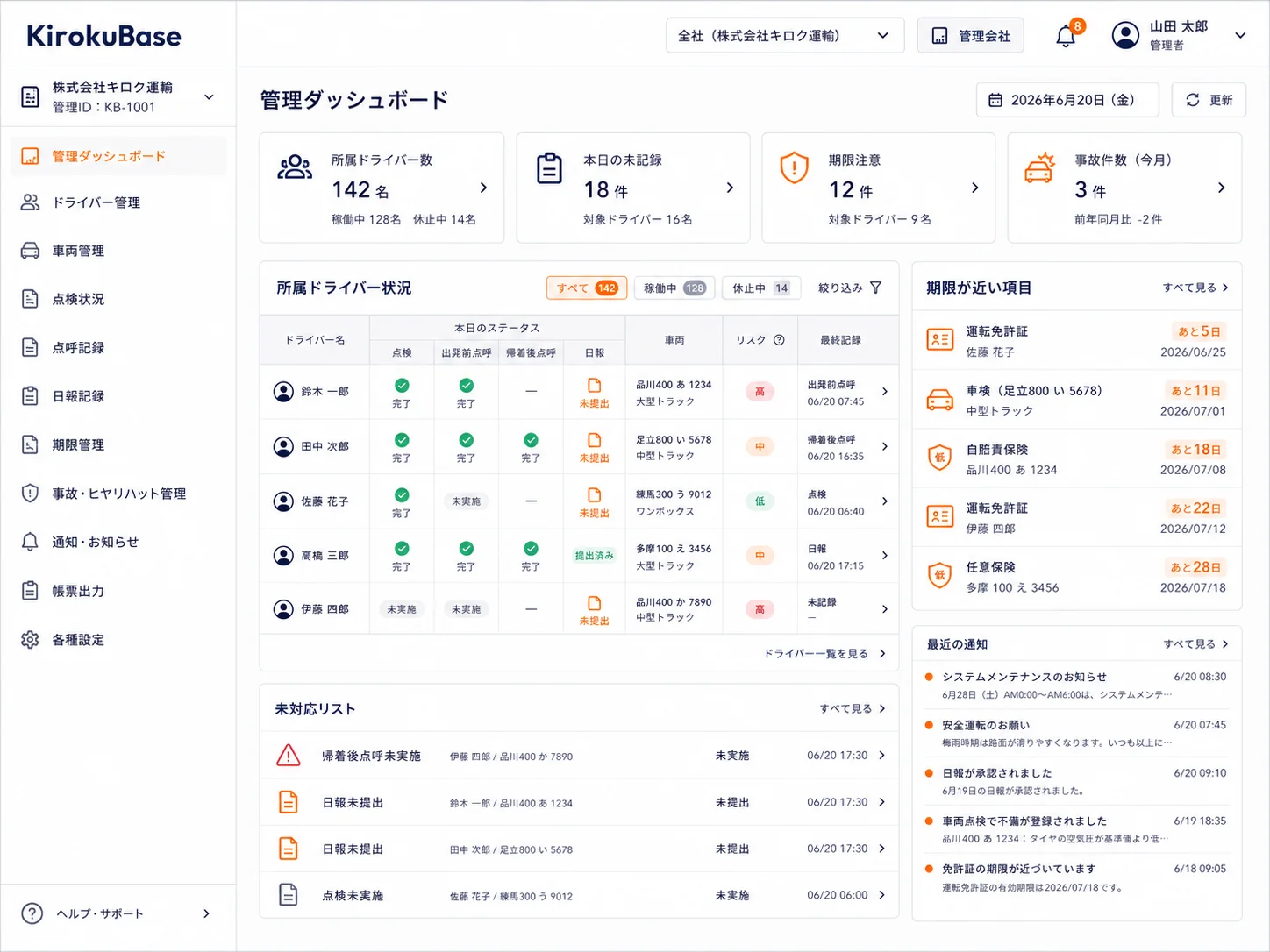Click the clipboard icon beside 帳票出力

pyautogui.click(x=30, y=591)
